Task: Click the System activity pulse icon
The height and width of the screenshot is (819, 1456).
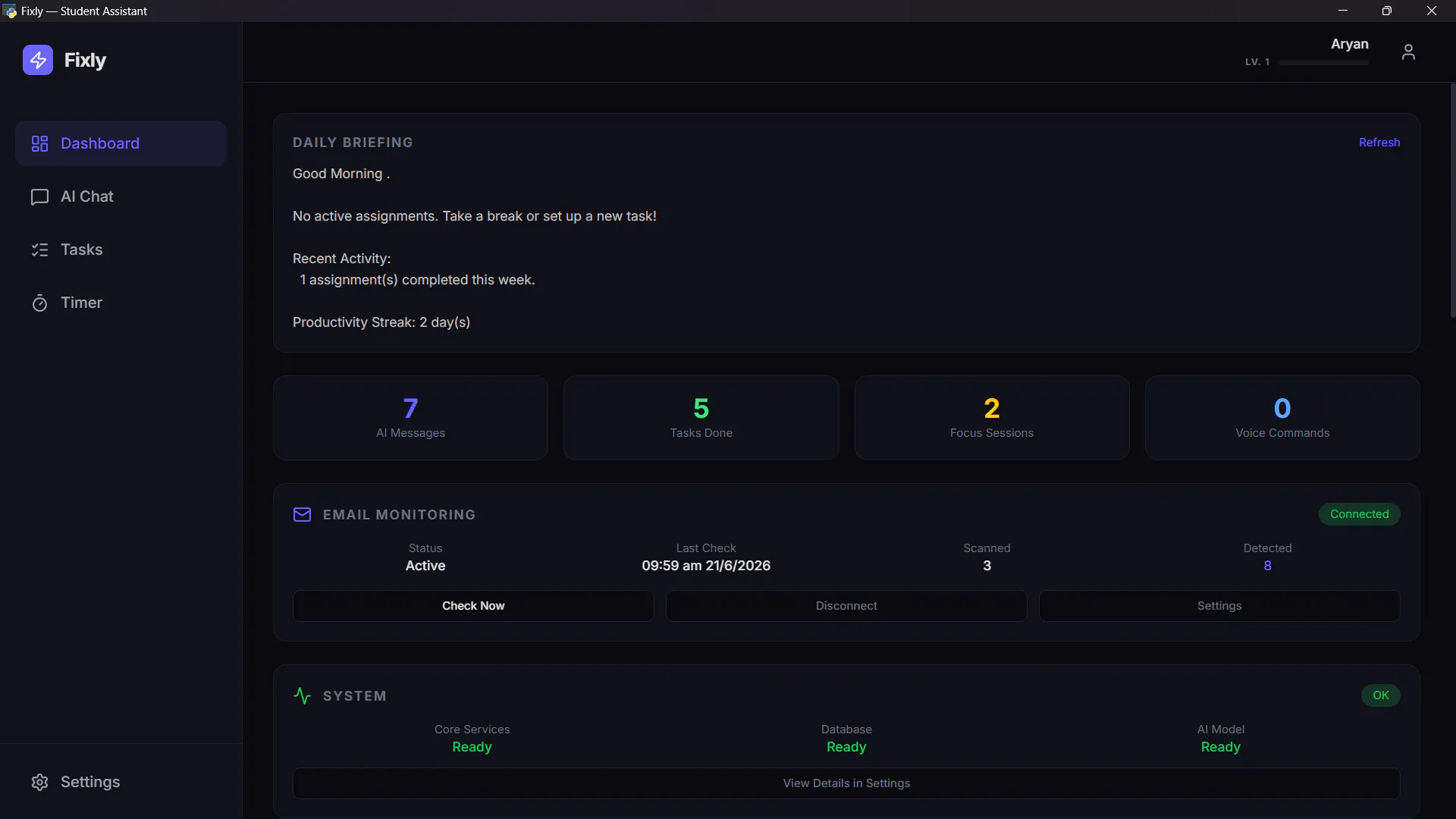Action: [302, 696]
